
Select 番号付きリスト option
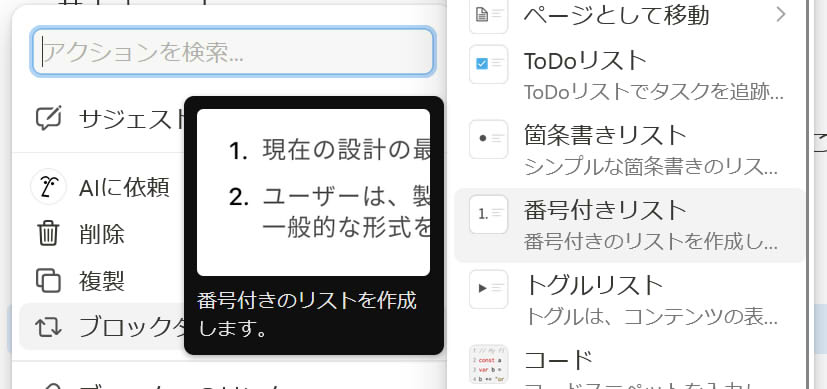pyautogui.click(x=629, y=225)
